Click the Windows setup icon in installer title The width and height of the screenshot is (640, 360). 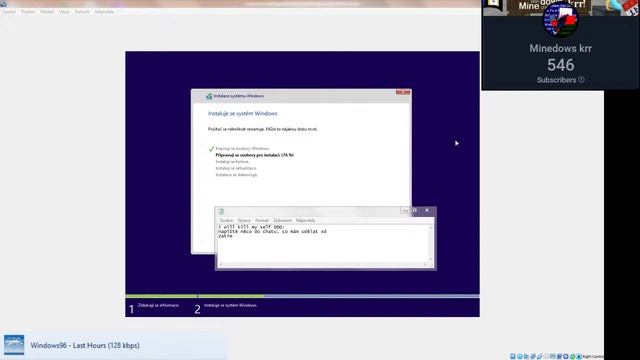tap(209, 96)
